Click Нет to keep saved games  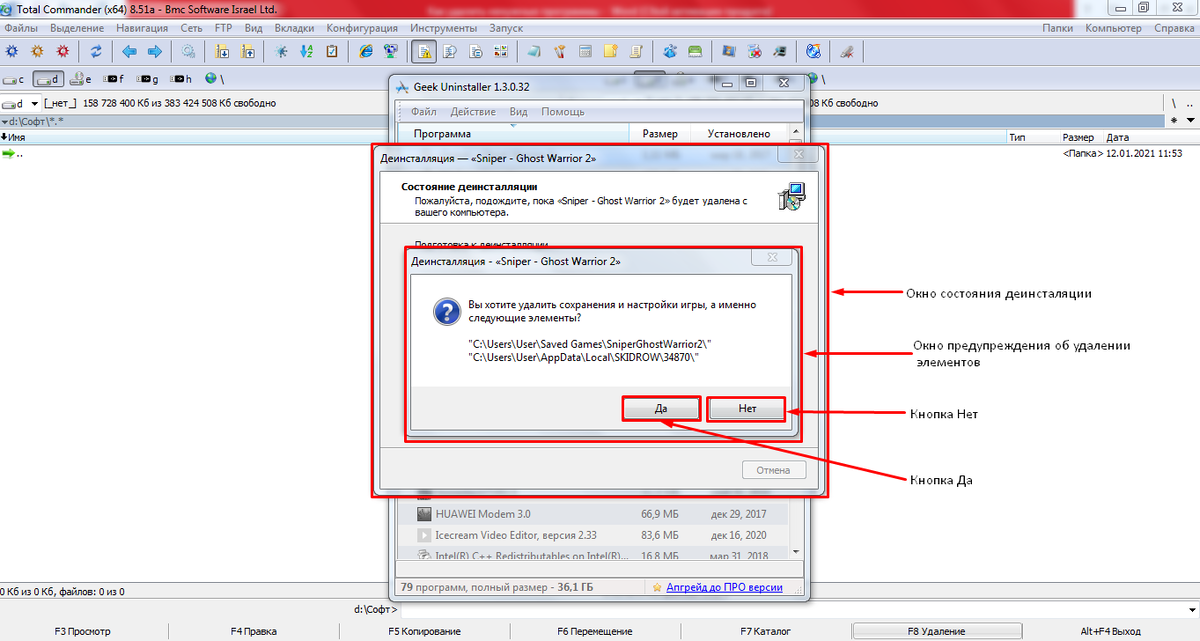click(747, 409)
